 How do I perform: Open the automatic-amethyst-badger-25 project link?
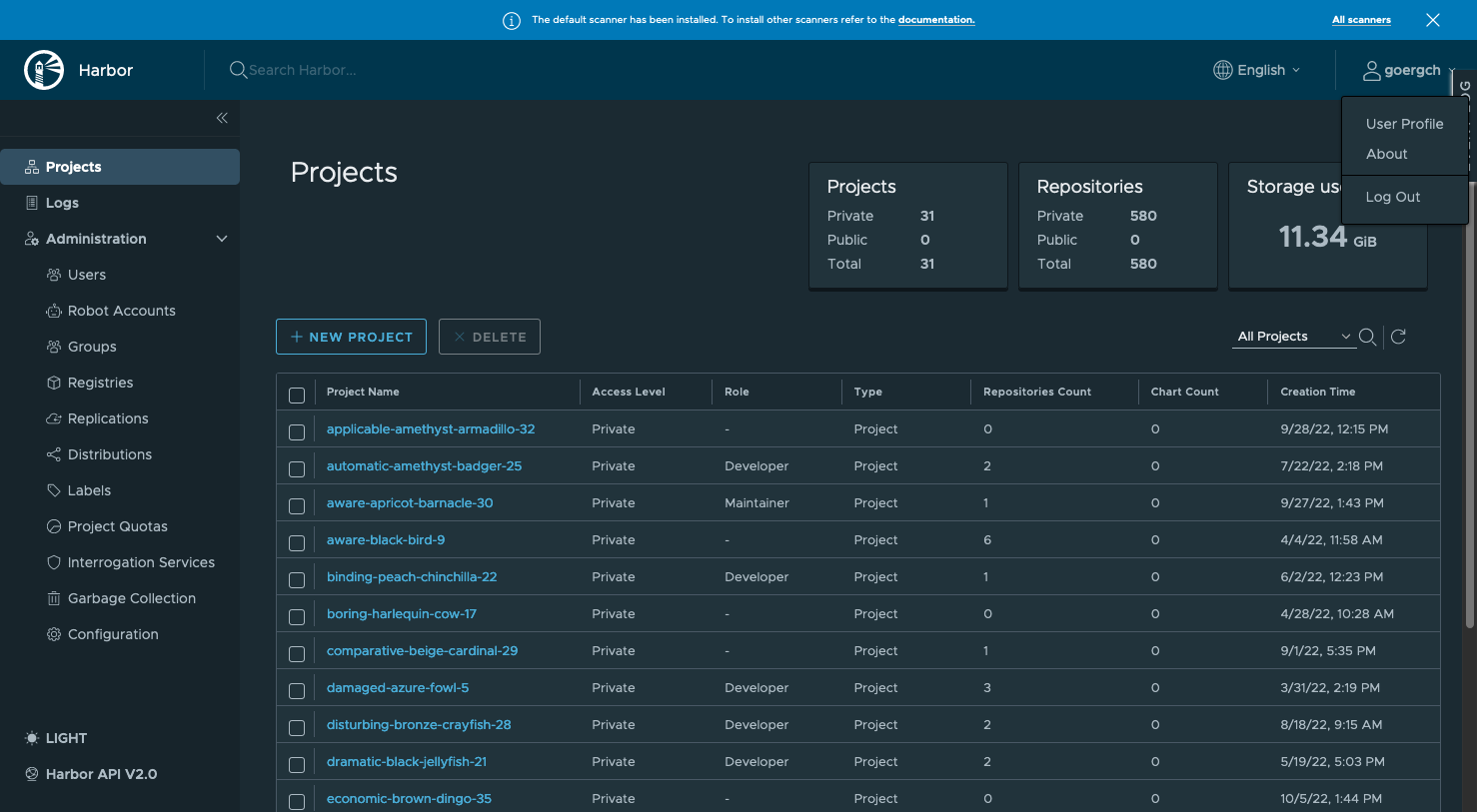pyautogui.click(x=424, y=466)
